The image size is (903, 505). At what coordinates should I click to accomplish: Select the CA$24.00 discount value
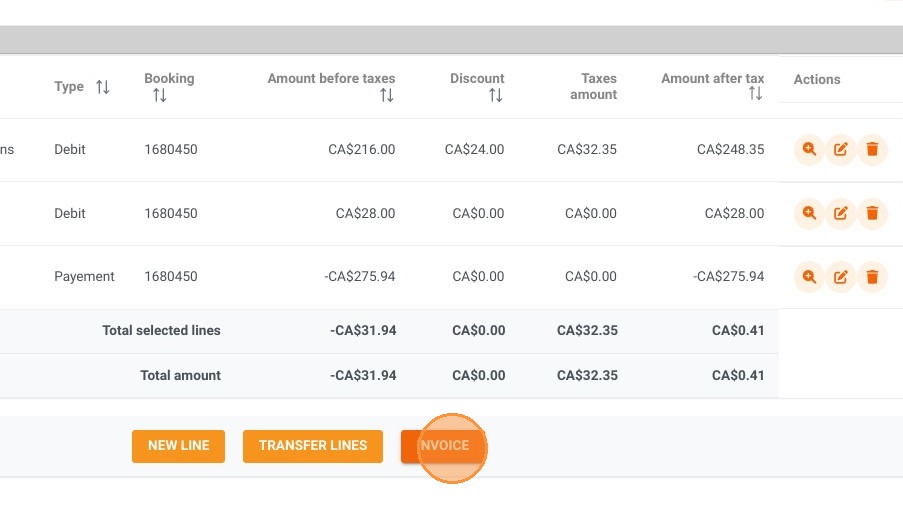[x=474, y=149]
